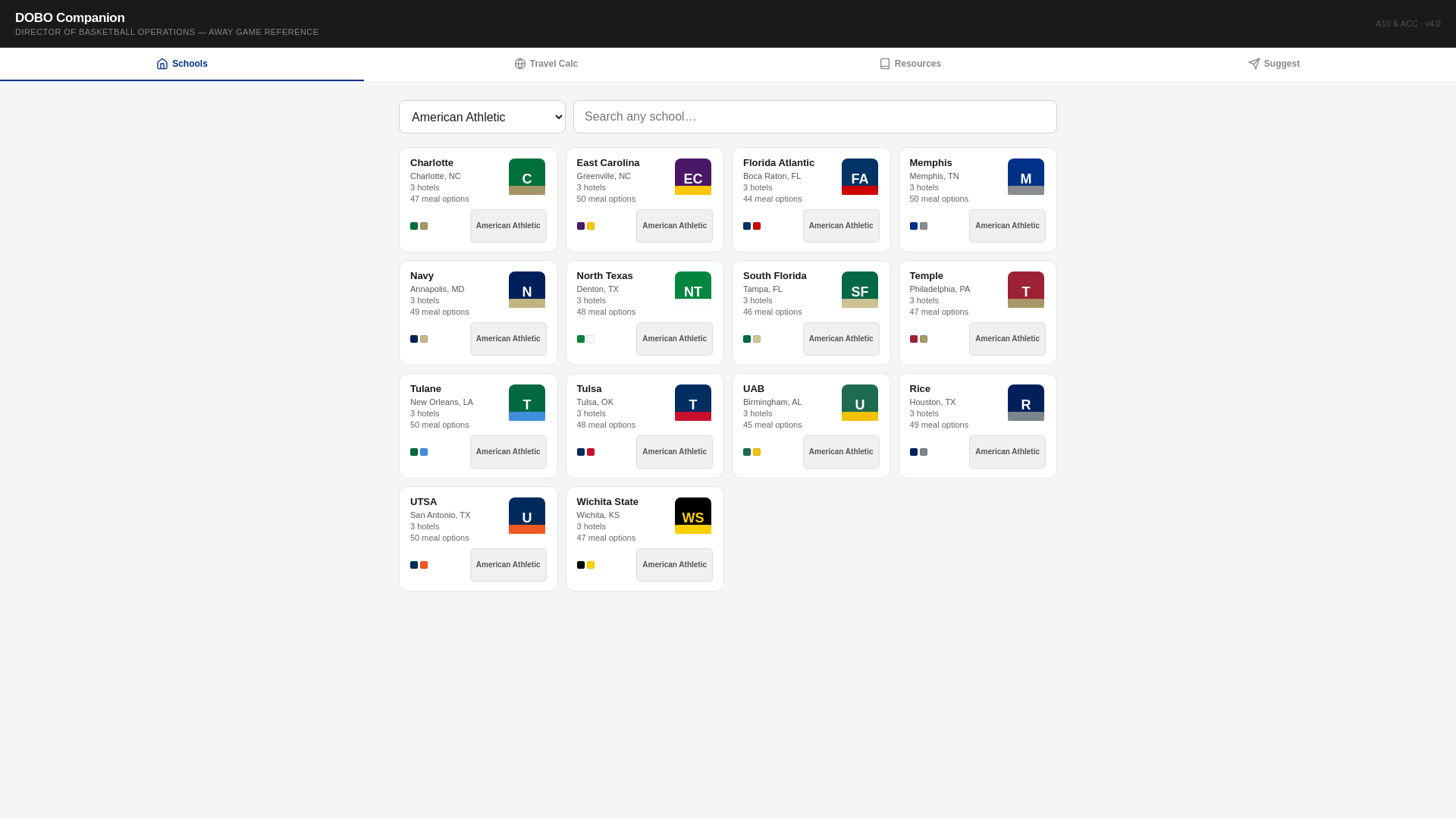Click American Athletic button on Rice card
The image size is (1456, 819).
(1007, 452)
